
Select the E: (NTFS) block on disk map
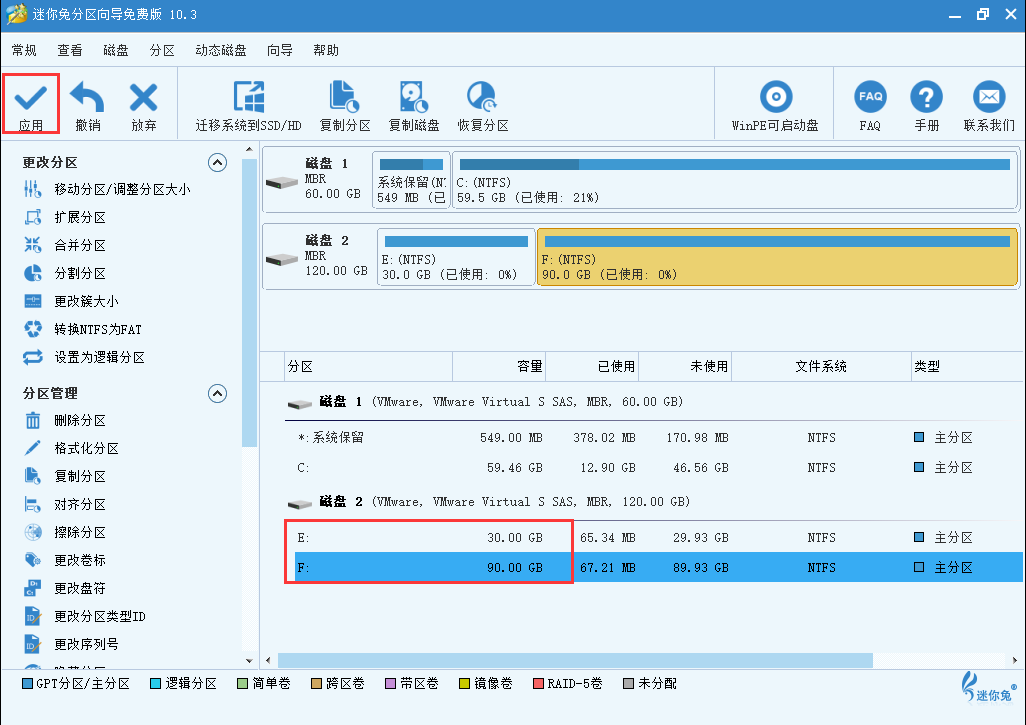456,257
